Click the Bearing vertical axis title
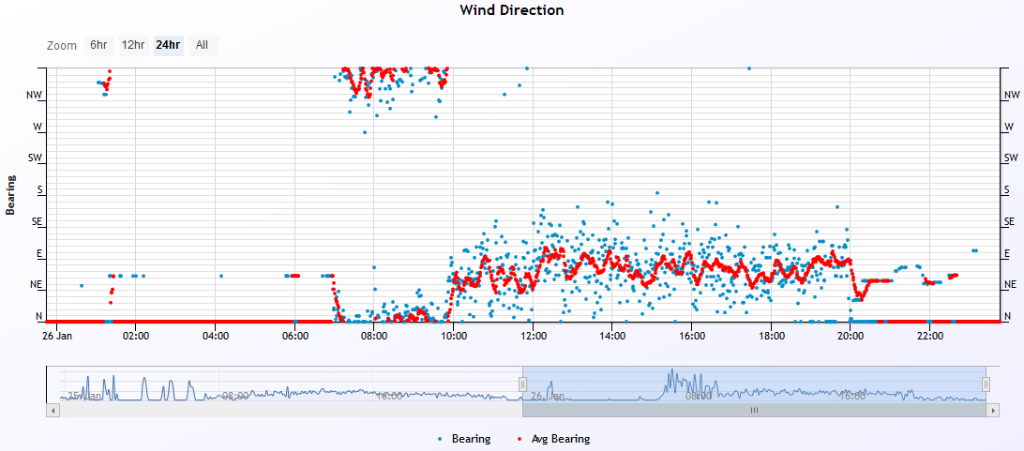The width and height of the screenshot is (1024, 451). [x=10, y=194]
